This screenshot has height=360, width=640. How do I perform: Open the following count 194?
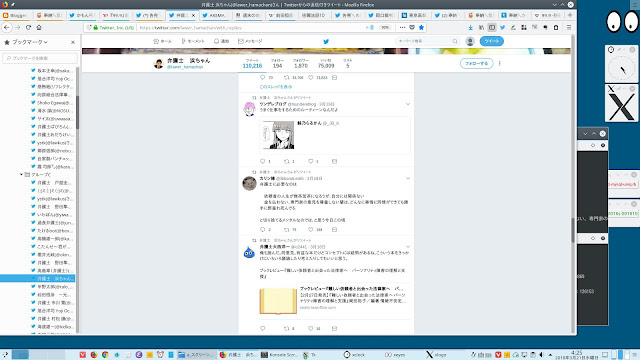(277, 63)
